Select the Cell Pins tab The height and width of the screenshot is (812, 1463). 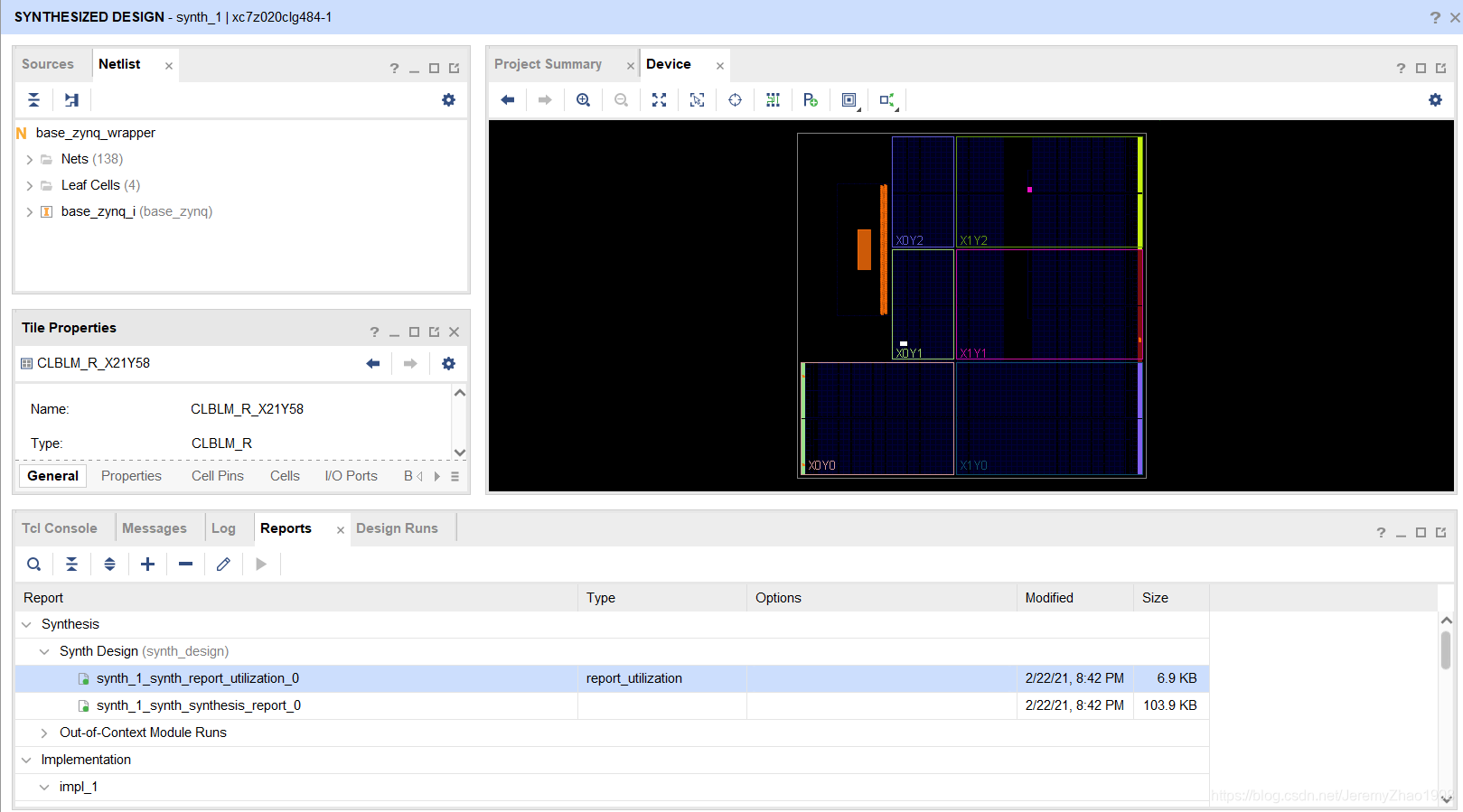(218, 476)
